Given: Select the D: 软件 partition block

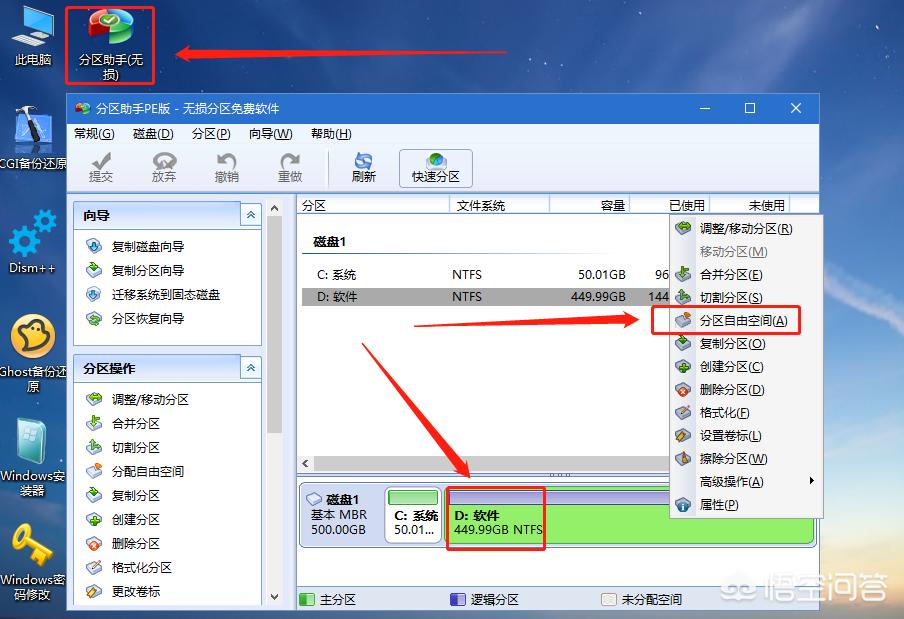Looking at the screenshot, I should click(494, 517).
